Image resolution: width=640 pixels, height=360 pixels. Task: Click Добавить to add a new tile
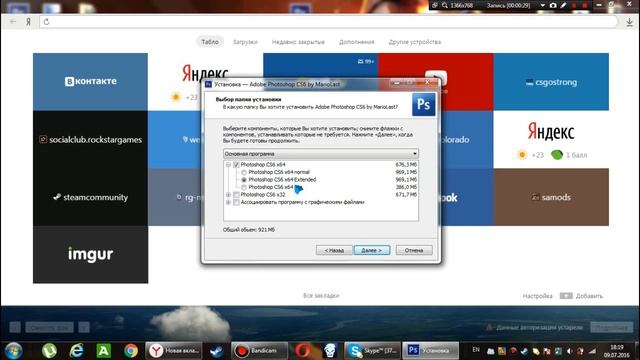click(581, 296)
